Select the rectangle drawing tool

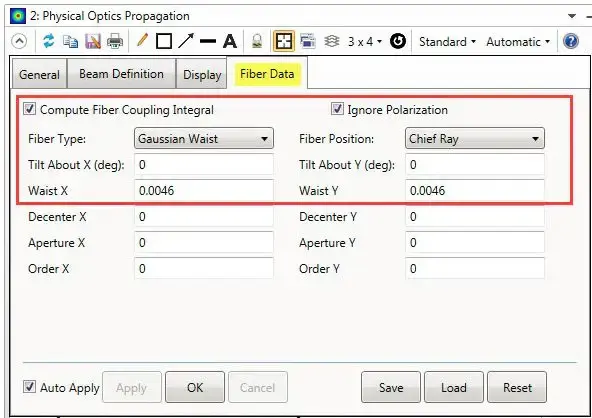(164, 41)
